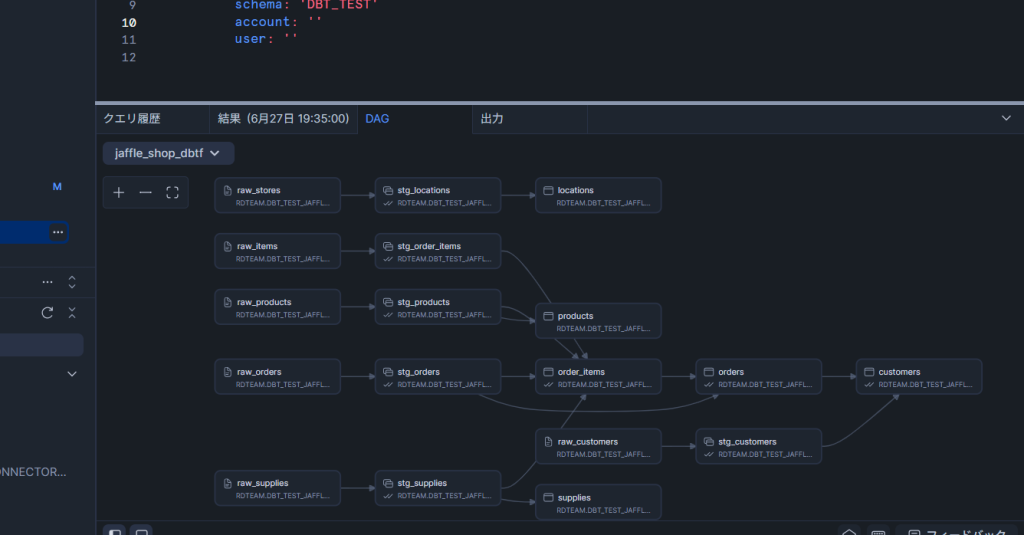Screen dimensions: 1024x535
Task: Select the stg_orders node in DAG
Action: [437, 377]
